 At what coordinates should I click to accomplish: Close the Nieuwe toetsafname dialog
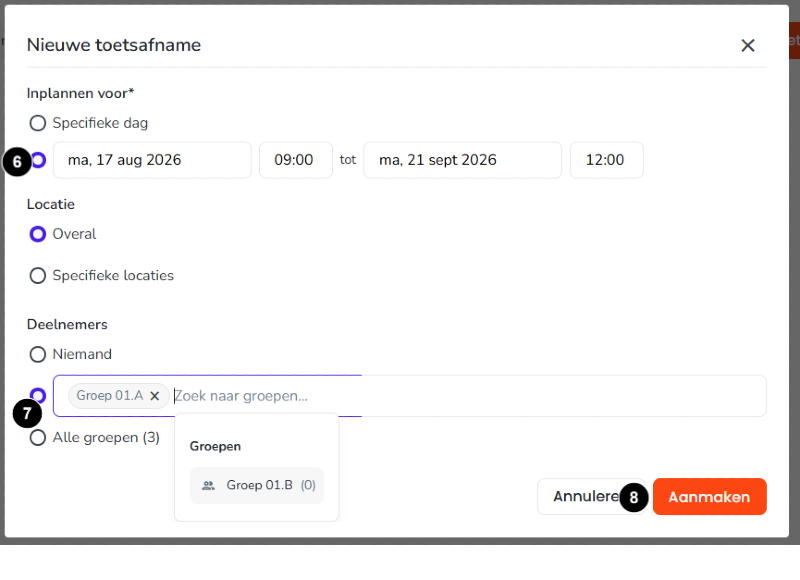pyautogui.click(x=747, y=45)
